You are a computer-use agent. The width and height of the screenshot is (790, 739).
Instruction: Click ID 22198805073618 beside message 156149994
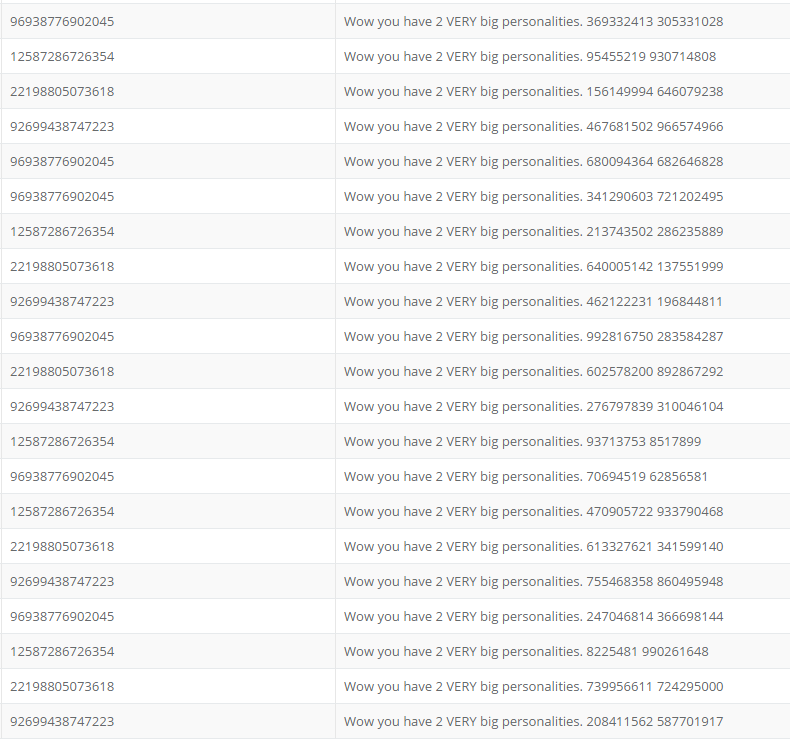[62, 92]
